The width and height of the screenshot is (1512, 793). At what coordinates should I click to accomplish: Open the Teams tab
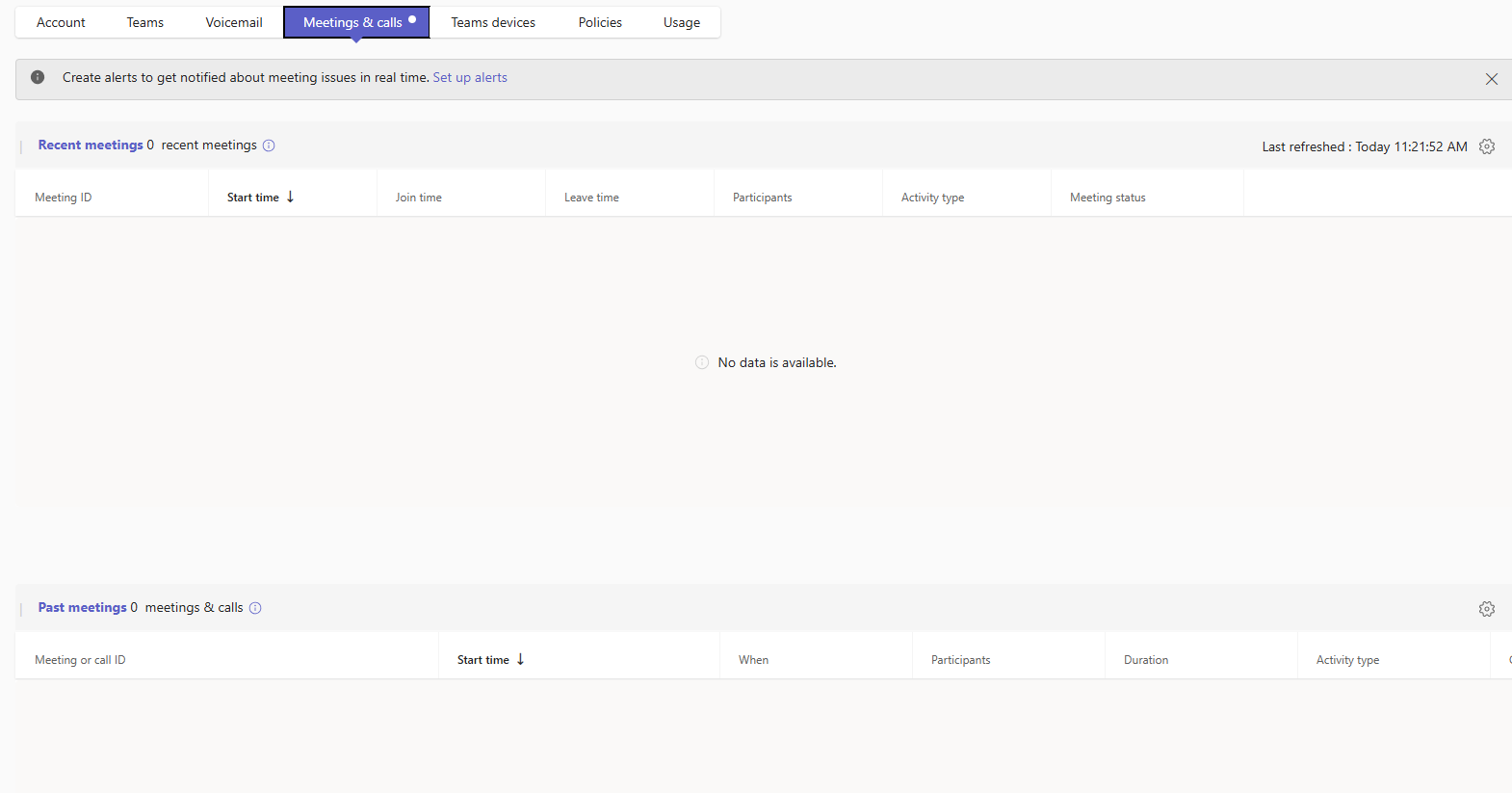145,22
